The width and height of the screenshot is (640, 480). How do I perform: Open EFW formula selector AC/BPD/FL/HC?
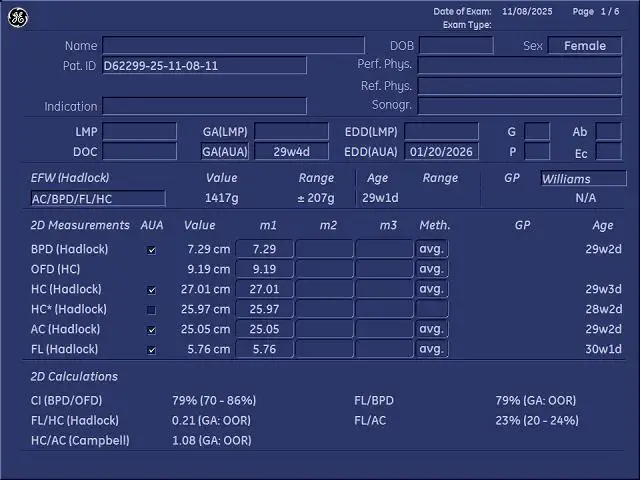(x=98, y=199)
